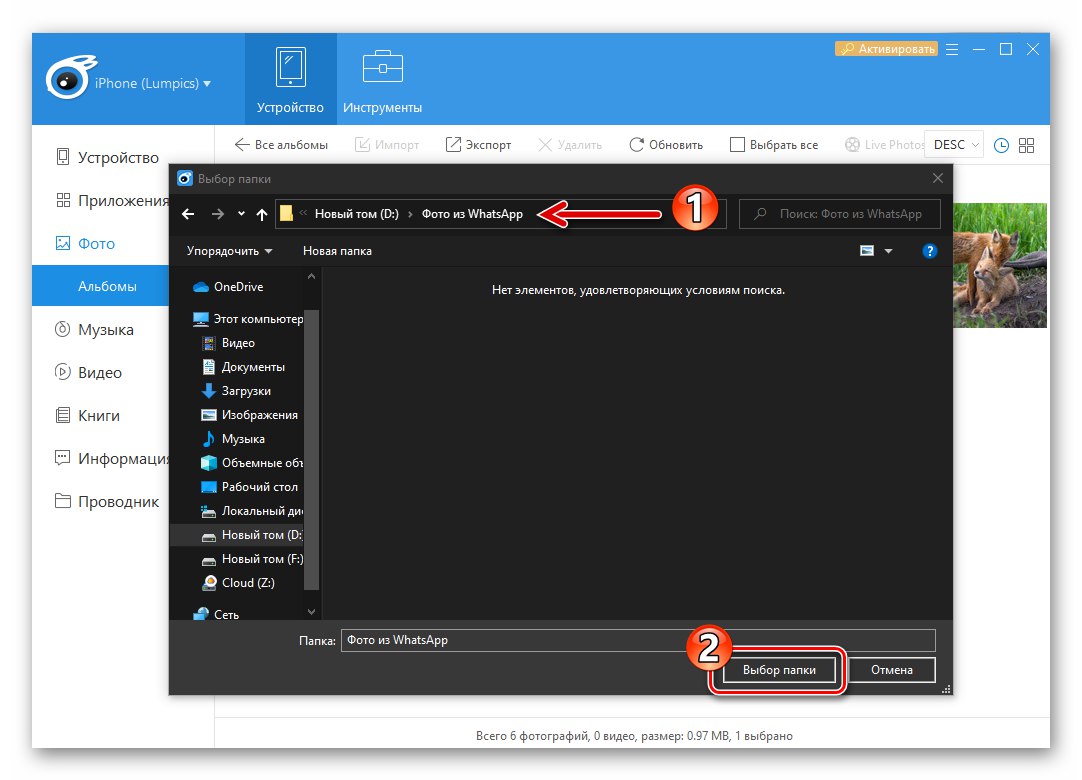Open Приложения section in iTools sidebar
1082x780 pixels.
112,201
